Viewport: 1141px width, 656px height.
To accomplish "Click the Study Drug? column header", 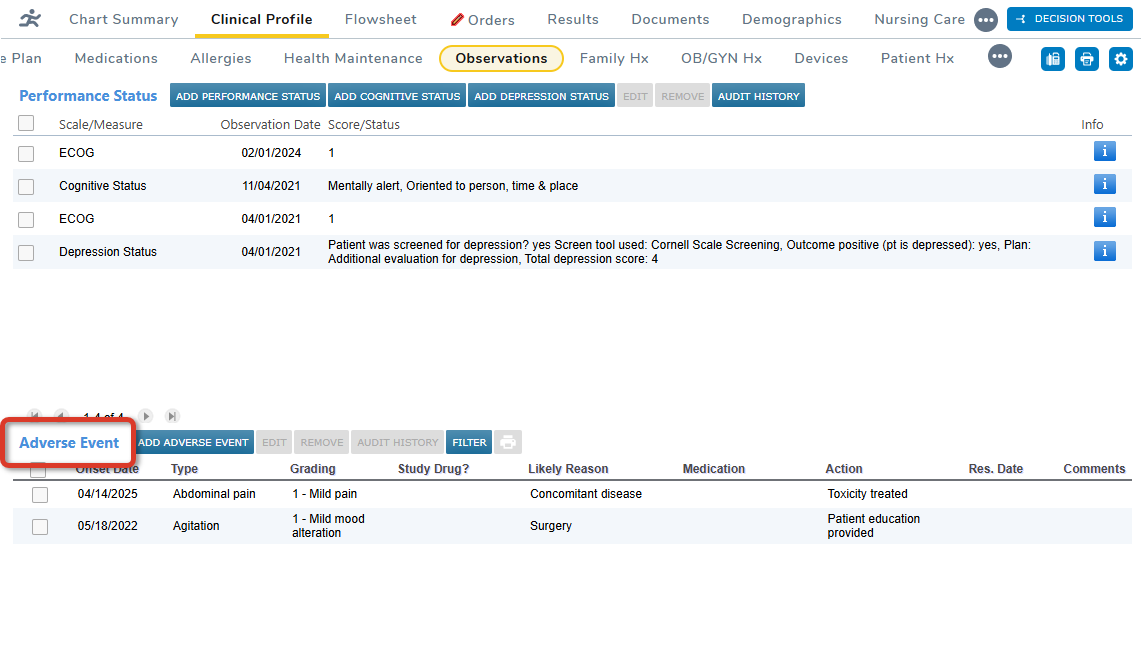I will (x=434, y=469).
